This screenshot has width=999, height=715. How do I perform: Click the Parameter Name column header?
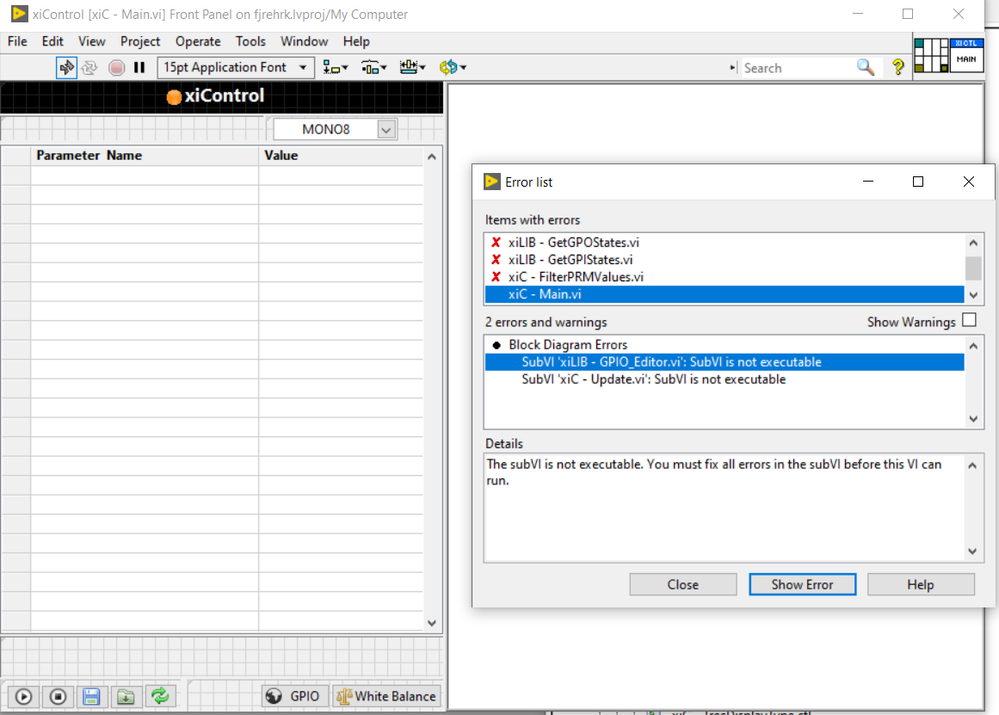145,155
